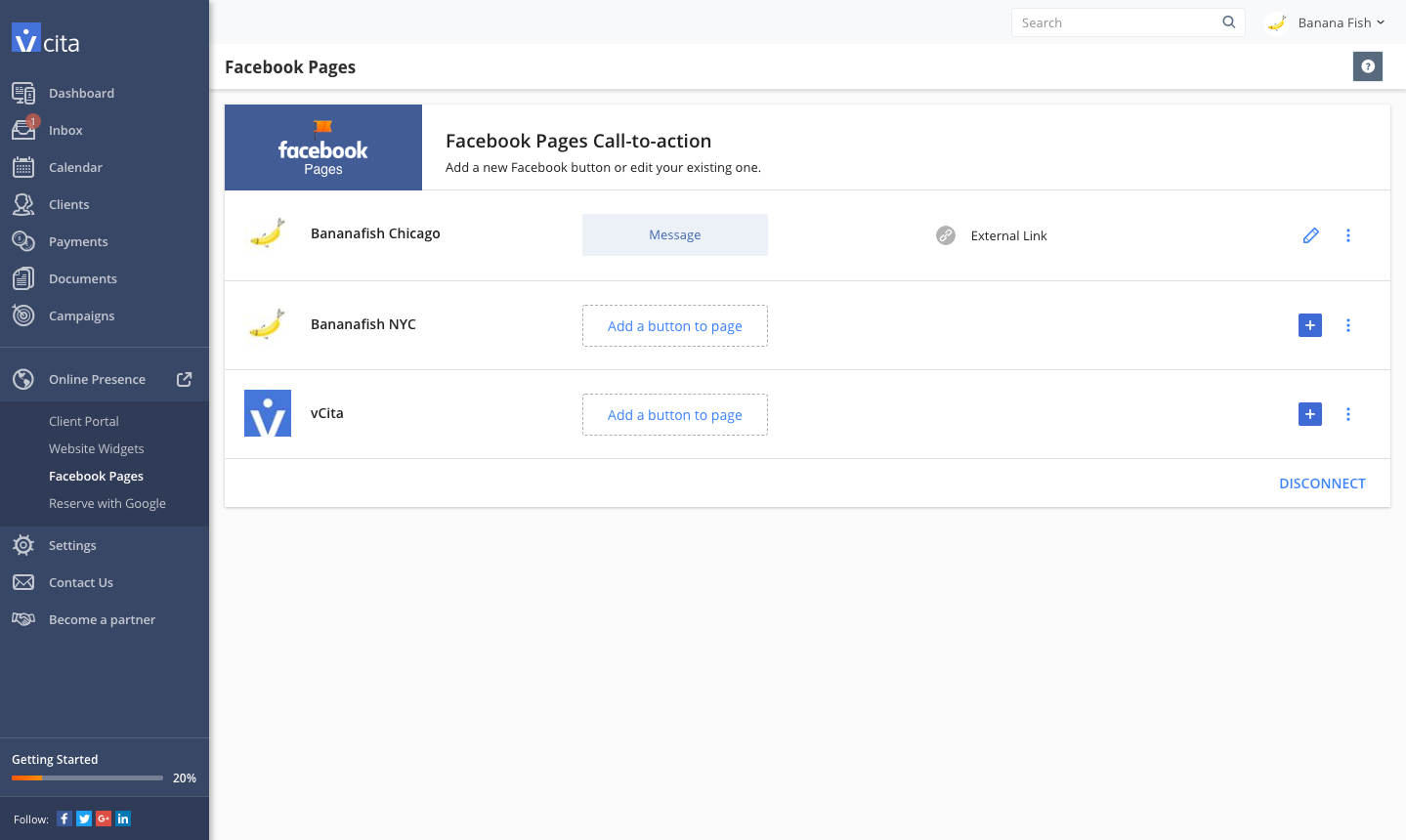Click the Banana Fish account avatar
Viewport: 1406px width, 840px height.
[x=1276, y=22]
